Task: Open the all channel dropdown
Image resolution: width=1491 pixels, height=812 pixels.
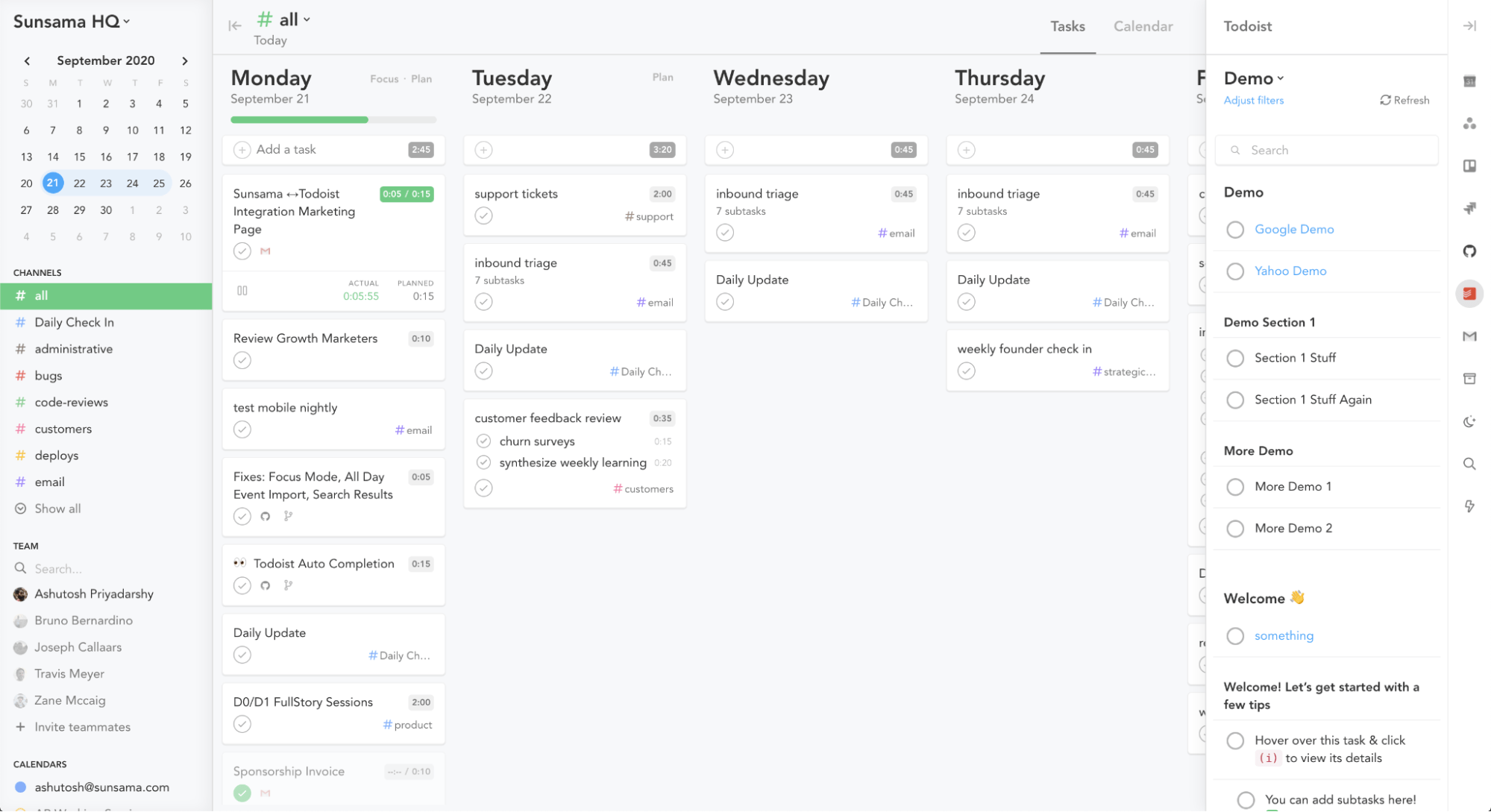Action: pyautogui.click(x=307, y=19)
